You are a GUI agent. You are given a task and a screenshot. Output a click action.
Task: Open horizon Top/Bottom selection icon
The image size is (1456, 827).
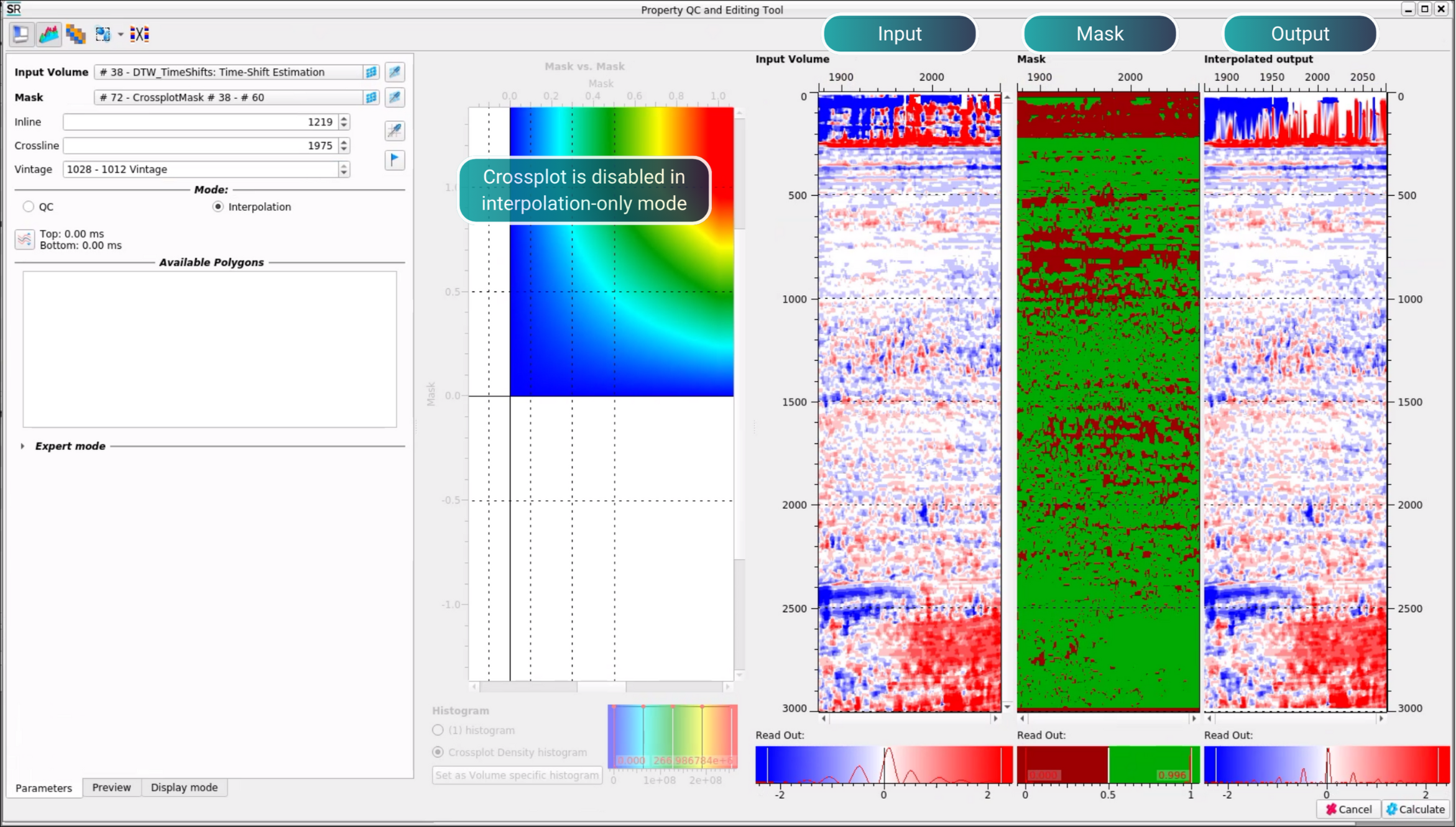[24, 239]
